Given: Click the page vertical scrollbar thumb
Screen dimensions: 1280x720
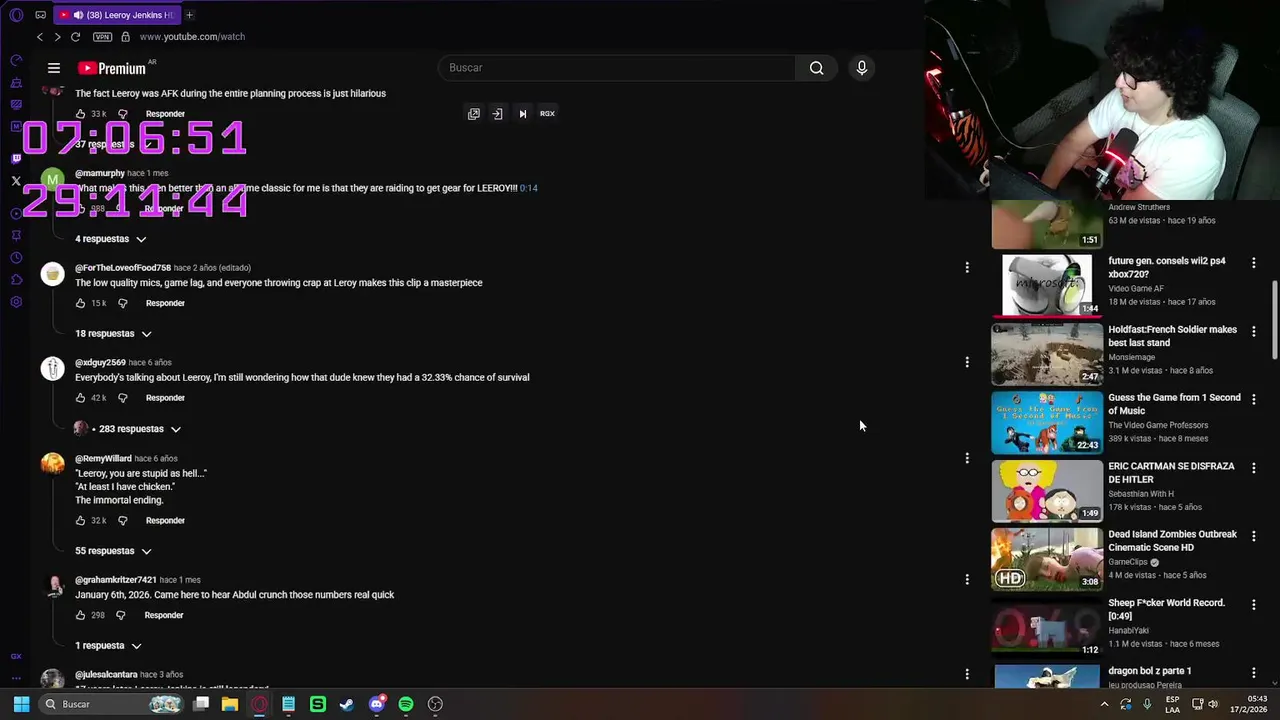Looking at the screenshot, I should (1274, 320).
